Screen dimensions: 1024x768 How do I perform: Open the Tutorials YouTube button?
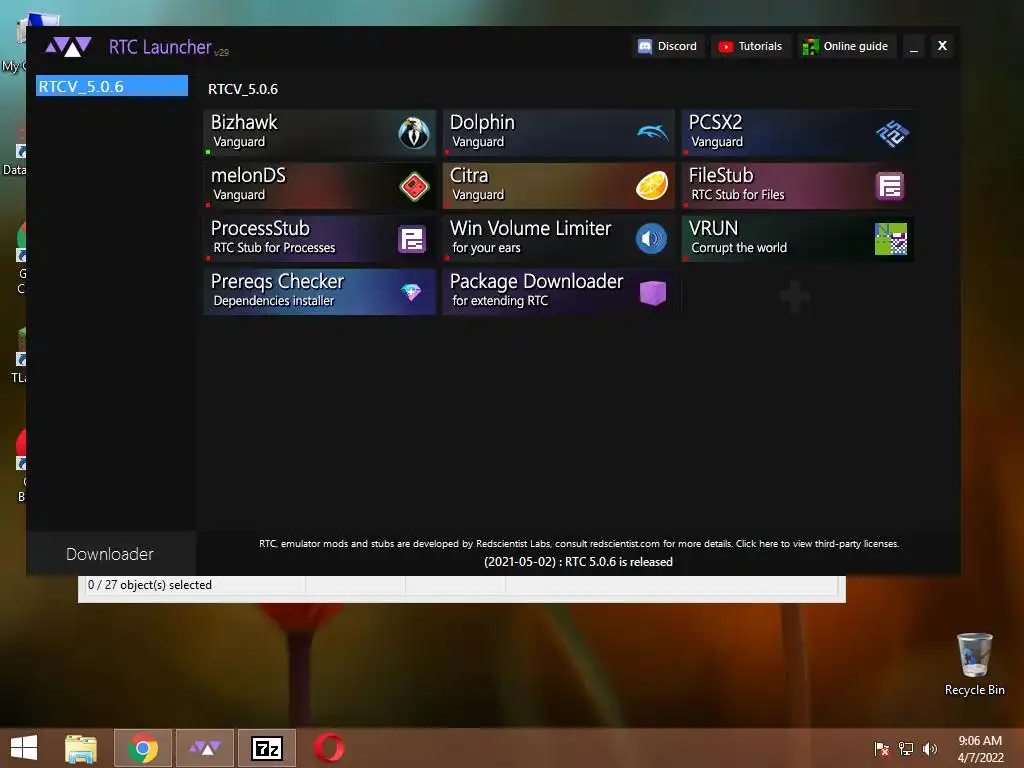click(x=751, y=46)
